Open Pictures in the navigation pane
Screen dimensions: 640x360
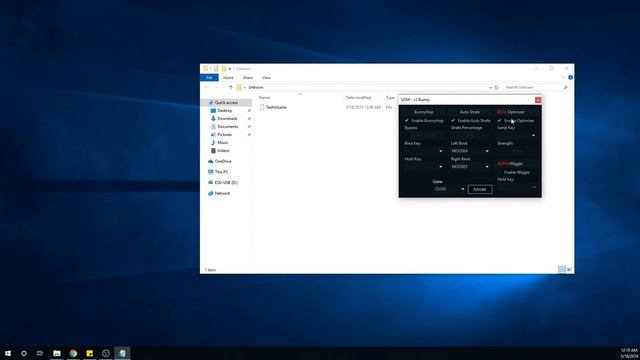point(224,134)
